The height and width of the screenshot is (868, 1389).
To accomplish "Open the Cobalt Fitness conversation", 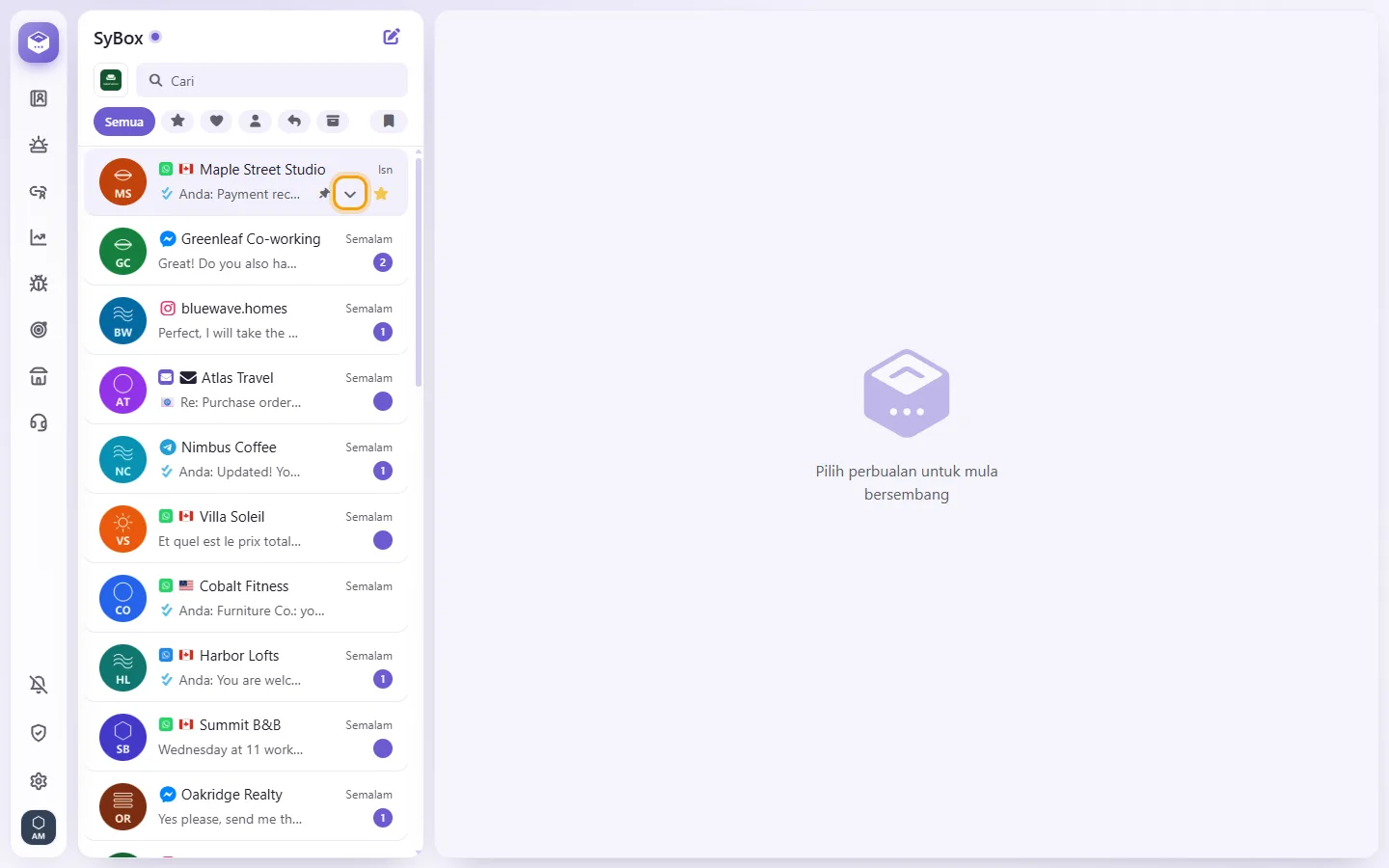I will (246, 598).
